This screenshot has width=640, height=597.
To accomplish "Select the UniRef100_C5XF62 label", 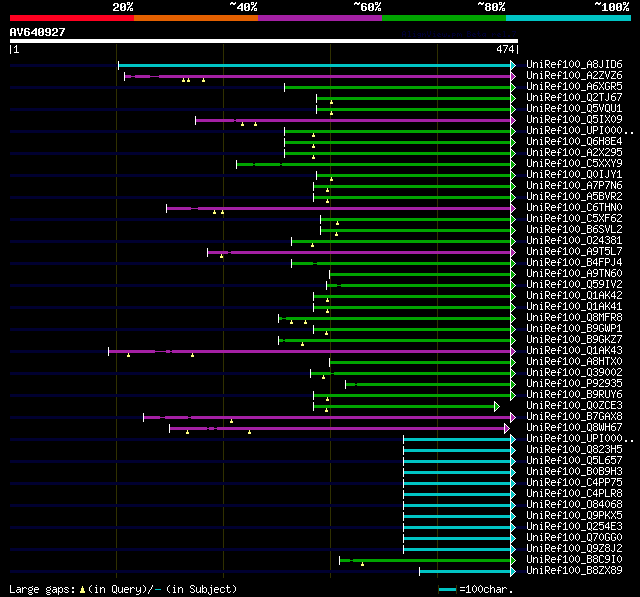I will pyautogui.click(x=574, y=219).
